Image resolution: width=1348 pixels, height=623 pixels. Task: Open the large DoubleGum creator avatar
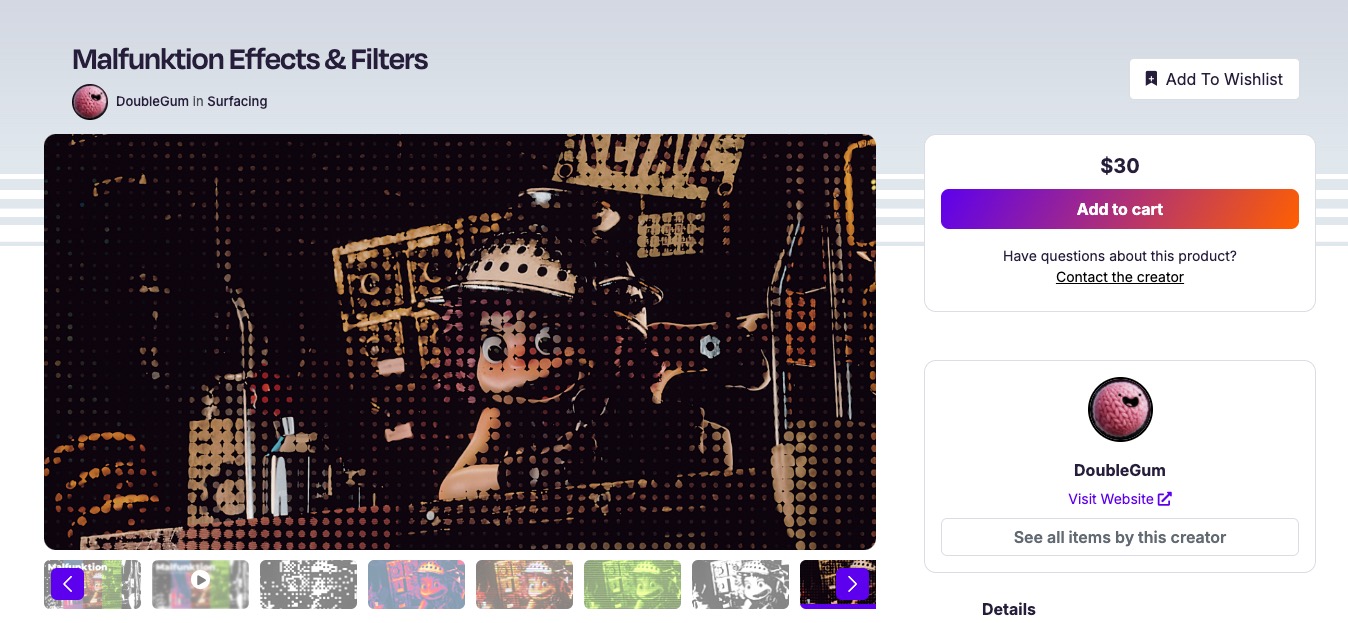click(x=1120, y=410)
